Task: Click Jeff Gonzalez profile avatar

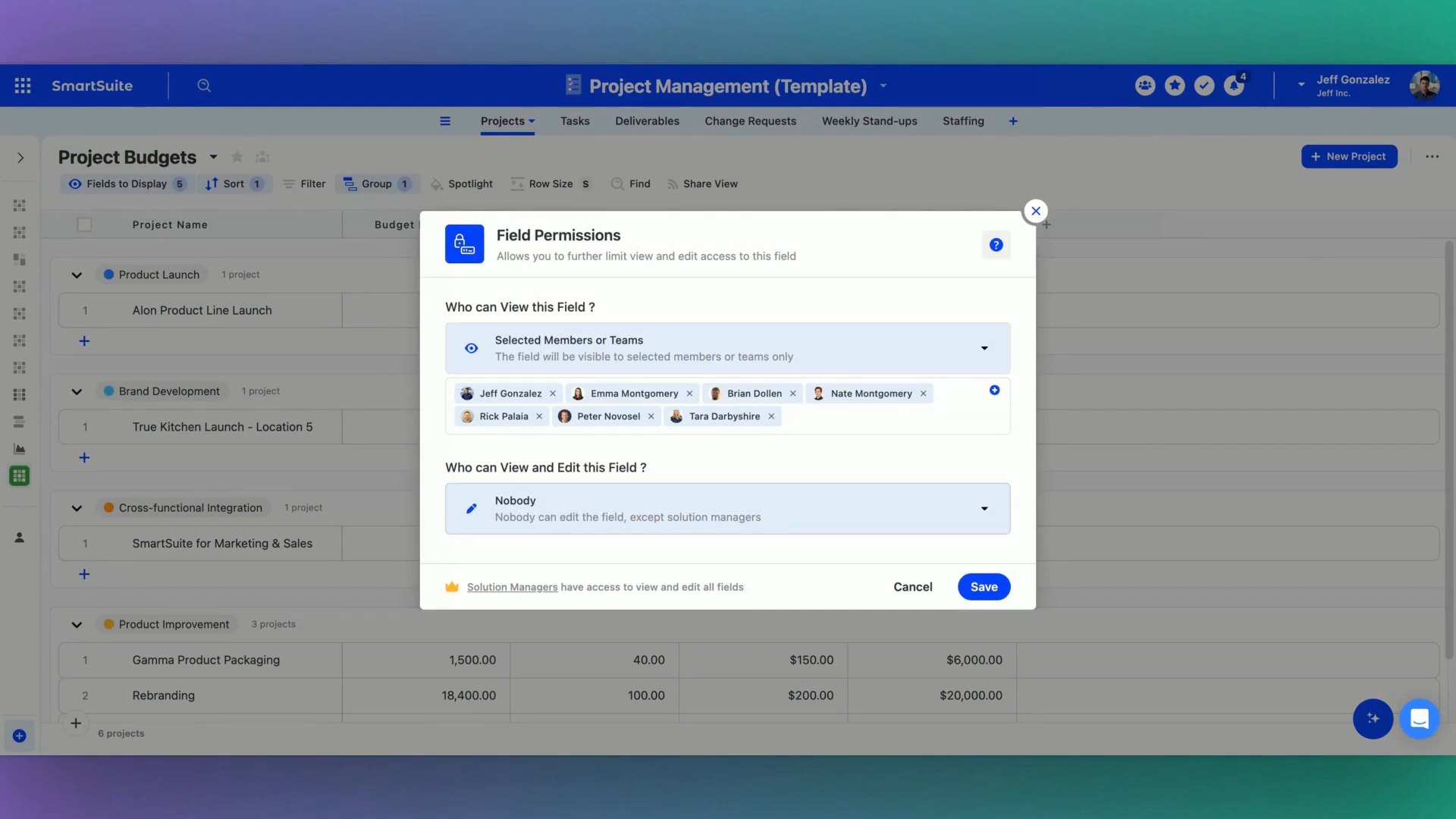Action: (x=1424, y=86)
